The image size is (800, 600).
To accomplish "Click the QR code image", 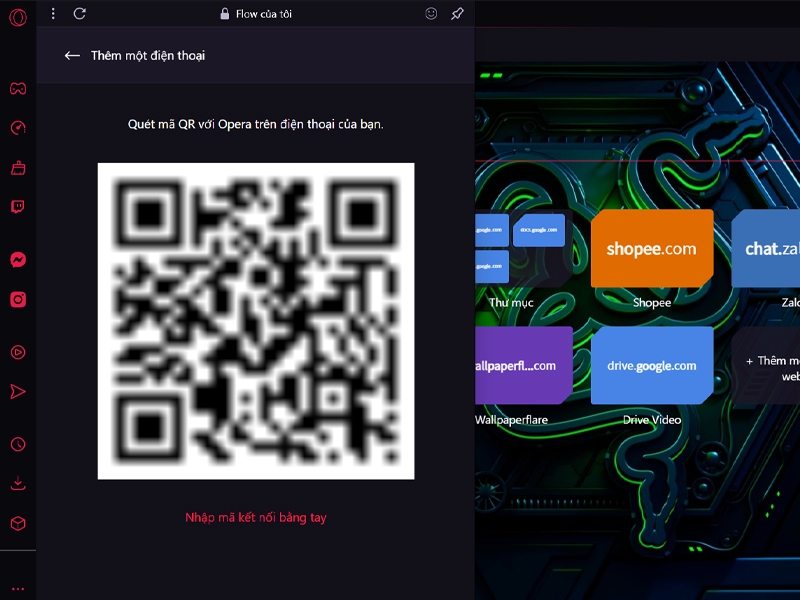I will coord(256,321).
